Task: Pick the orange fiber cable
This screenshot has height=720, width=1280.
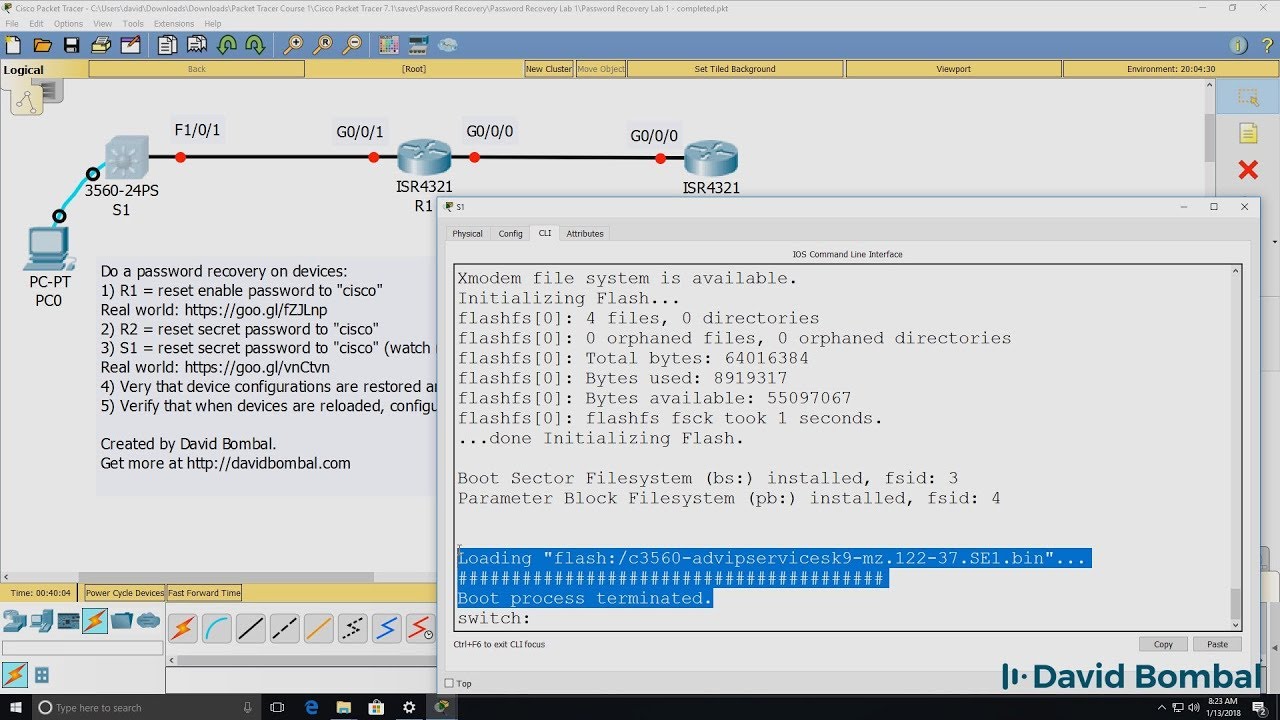Action: [319, 628]
